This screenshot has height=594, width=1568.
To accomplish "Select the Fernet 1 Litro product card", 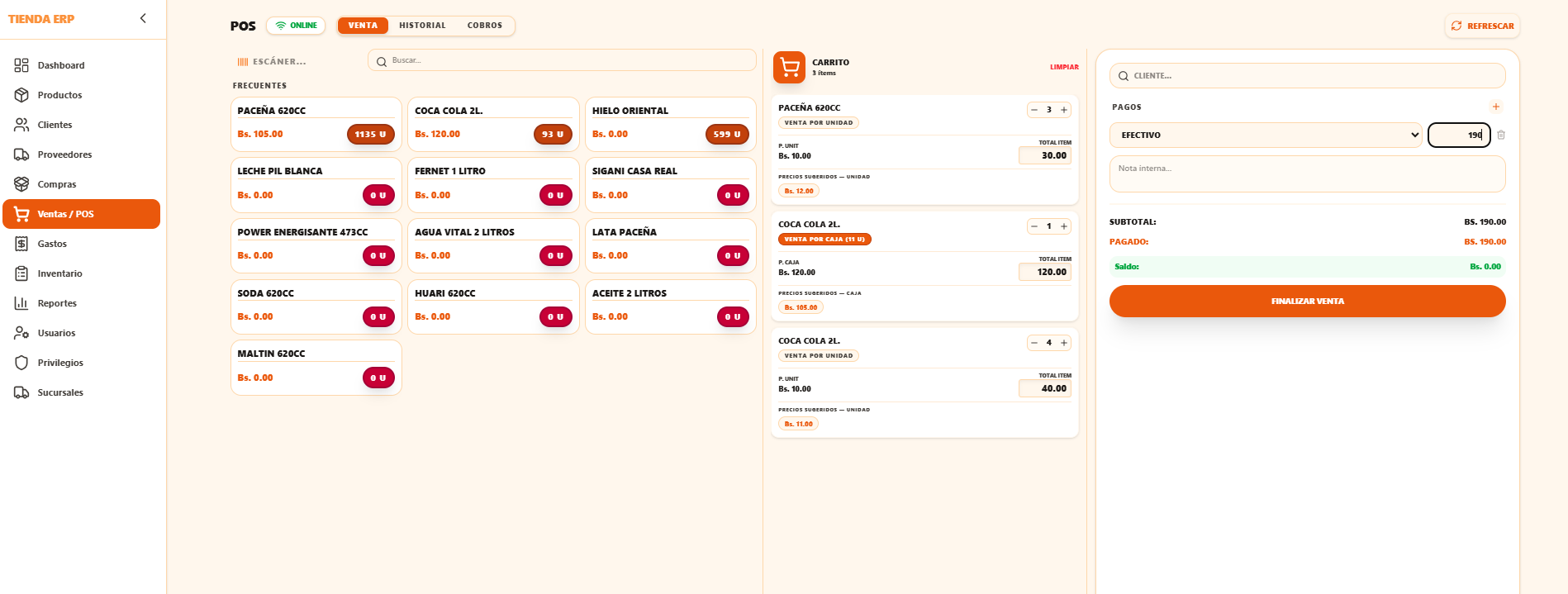I will click(493, 185).
